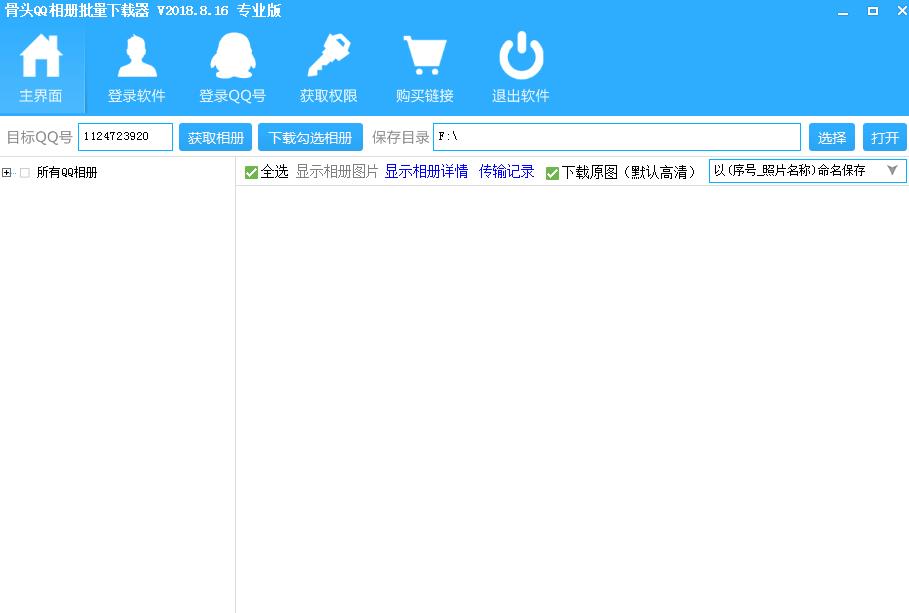Focus the 保存目录 path field

[617, 137]
